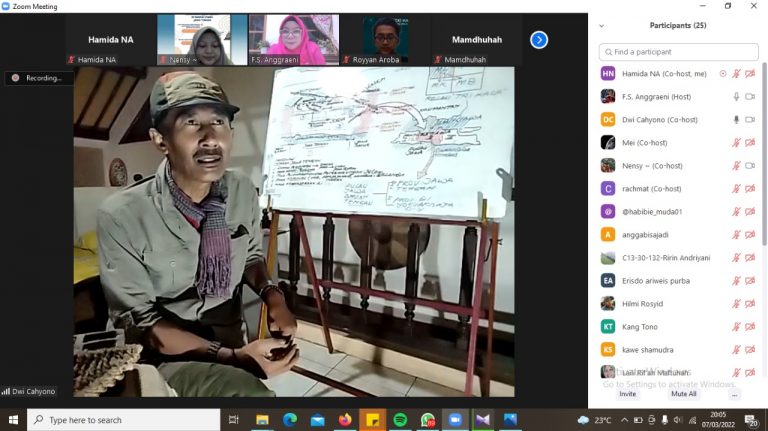Open File Explorer from the taskbar
Viewport: 768px width, 431px height.
[263, 420]
